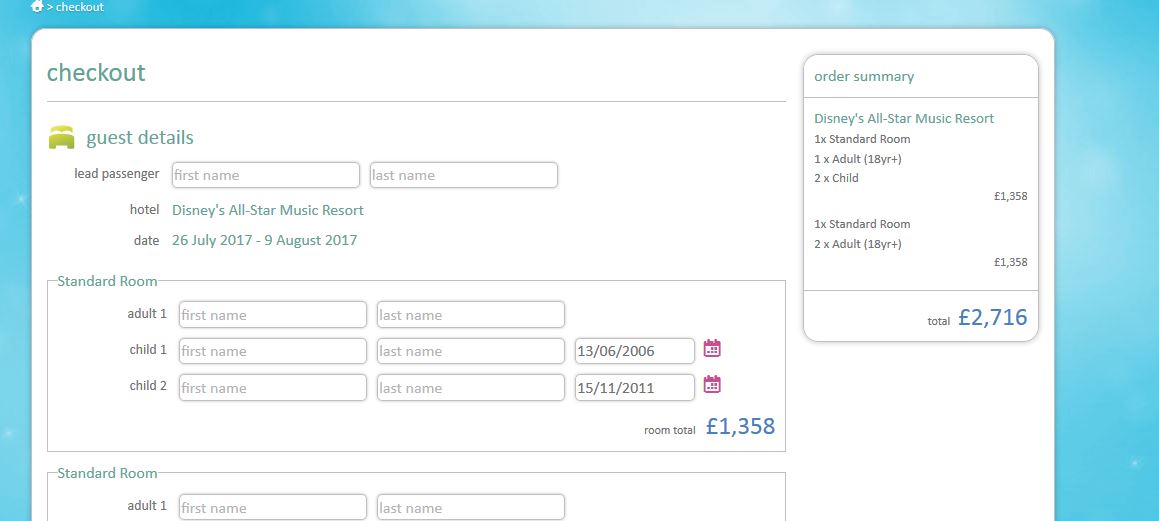This screenshot has height=521, width=1159.
Task: Click first 'Standard Room' fieldset legend
Action: coord(107,281)
